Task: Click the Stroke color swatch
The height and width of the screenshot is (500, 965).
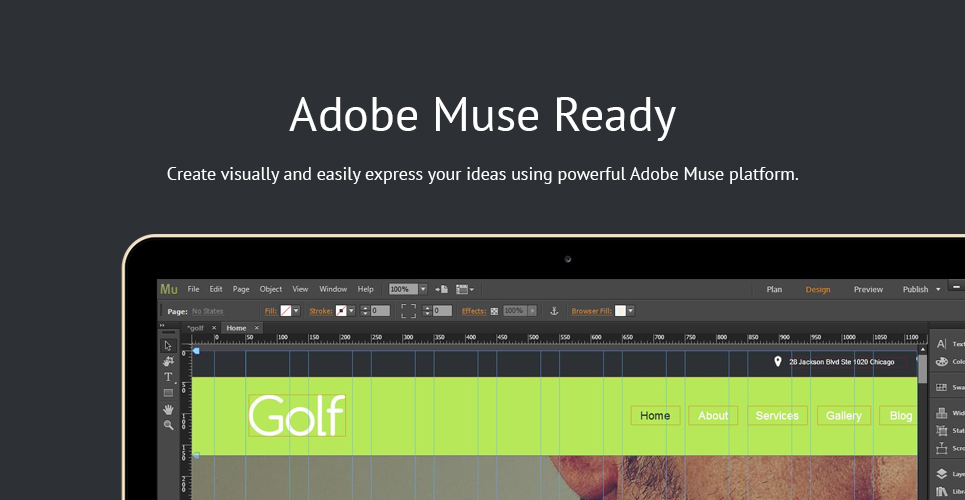Action: pyautogui.click(x=341, y=311)
